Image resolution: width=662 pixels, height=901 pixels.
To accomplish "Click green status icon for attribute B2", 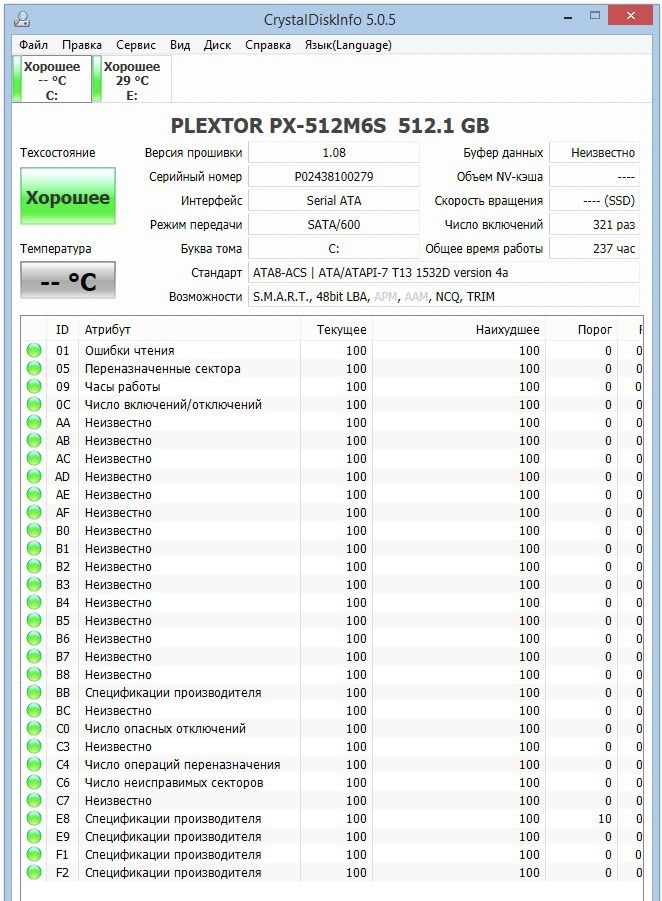I will pyautogui.click(x=34, y=566).
